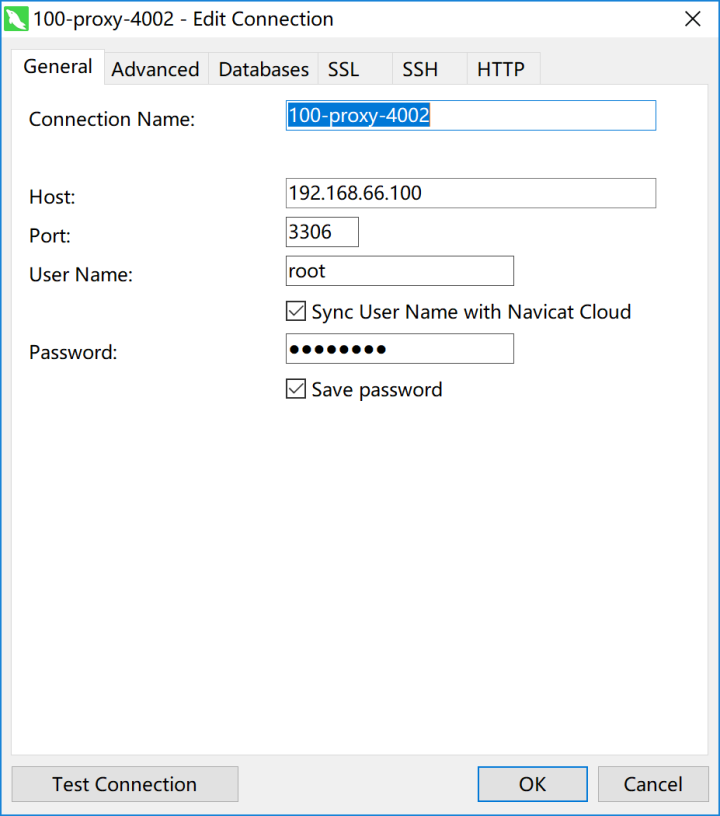The width and height of the screenshot is (720, 816).
Task: Open the Databases tab
Action: coord(264,69)
